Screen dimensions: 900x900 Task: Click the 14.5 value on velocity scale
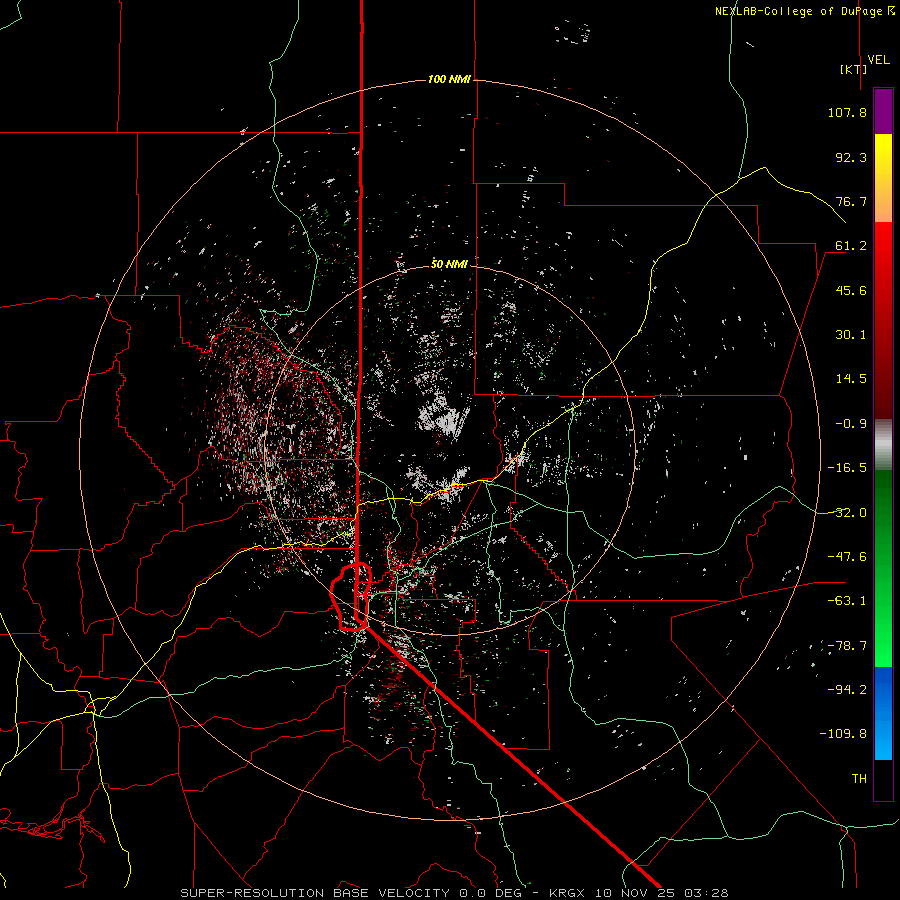tap(851, 379)
